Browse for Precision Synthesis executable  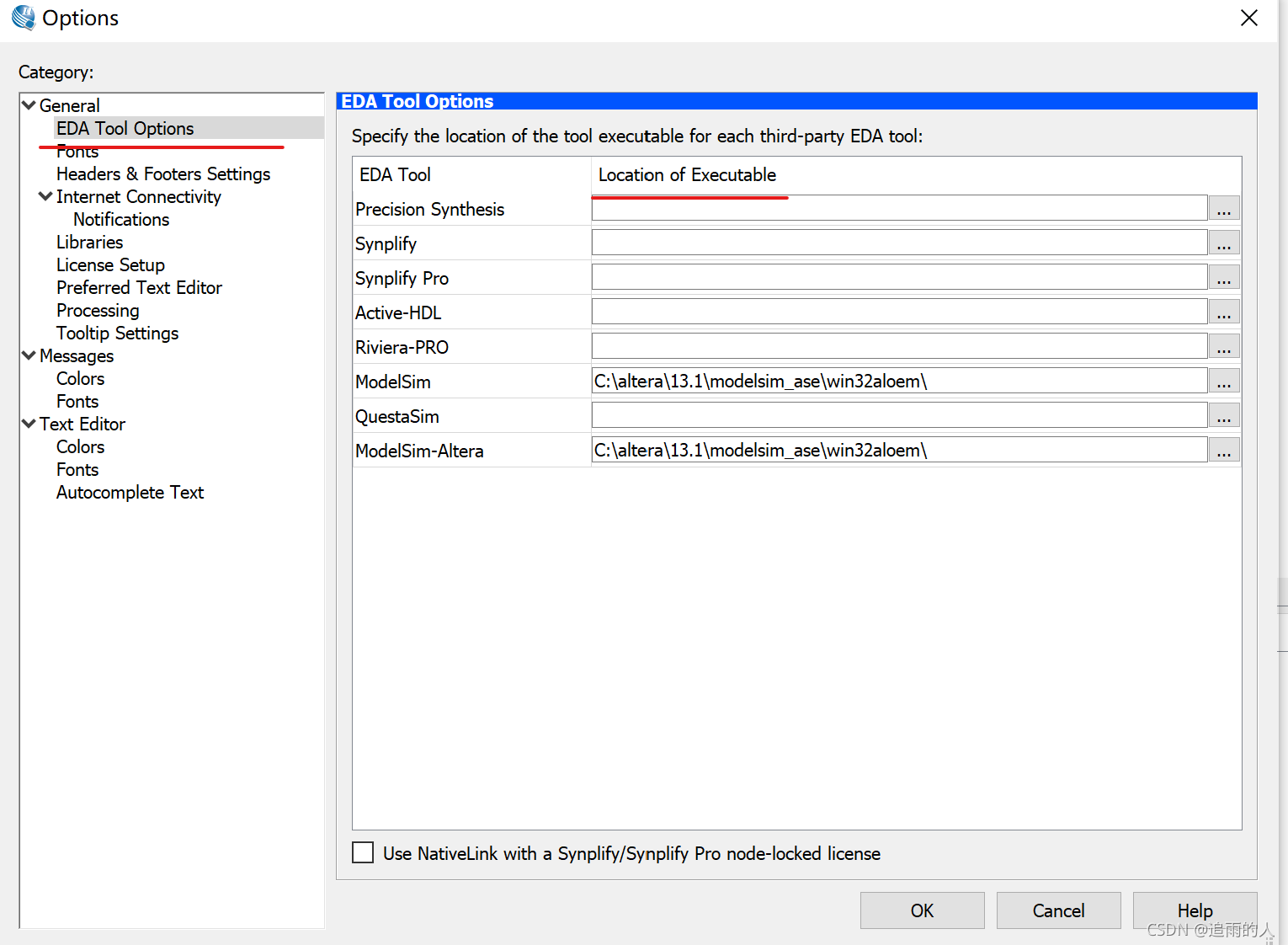point(1224,208)
